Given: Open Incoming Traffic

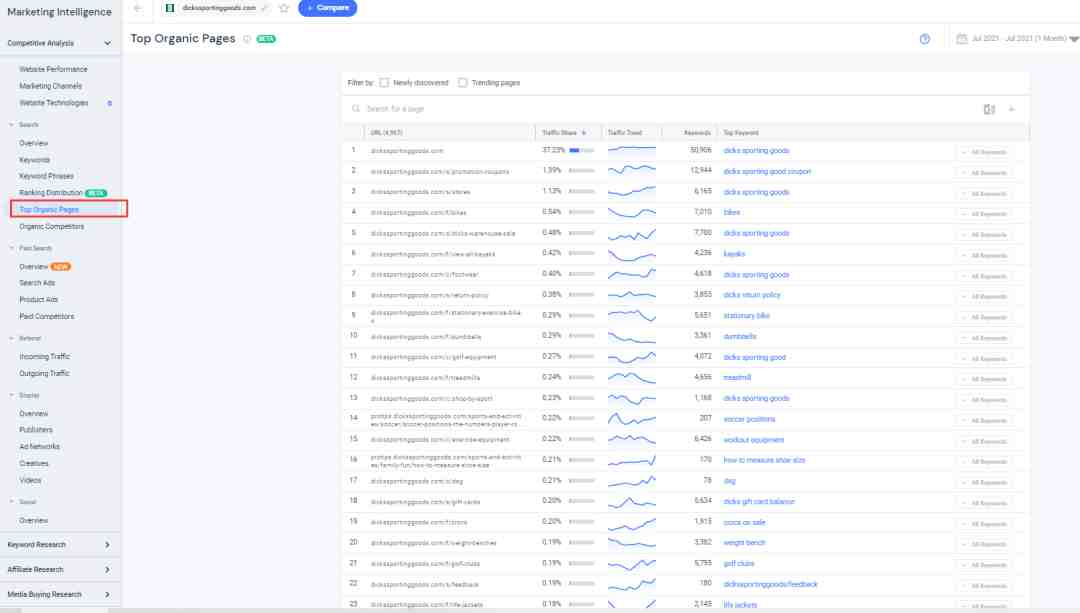Looking at the screenshot, I should pos(45,357).
